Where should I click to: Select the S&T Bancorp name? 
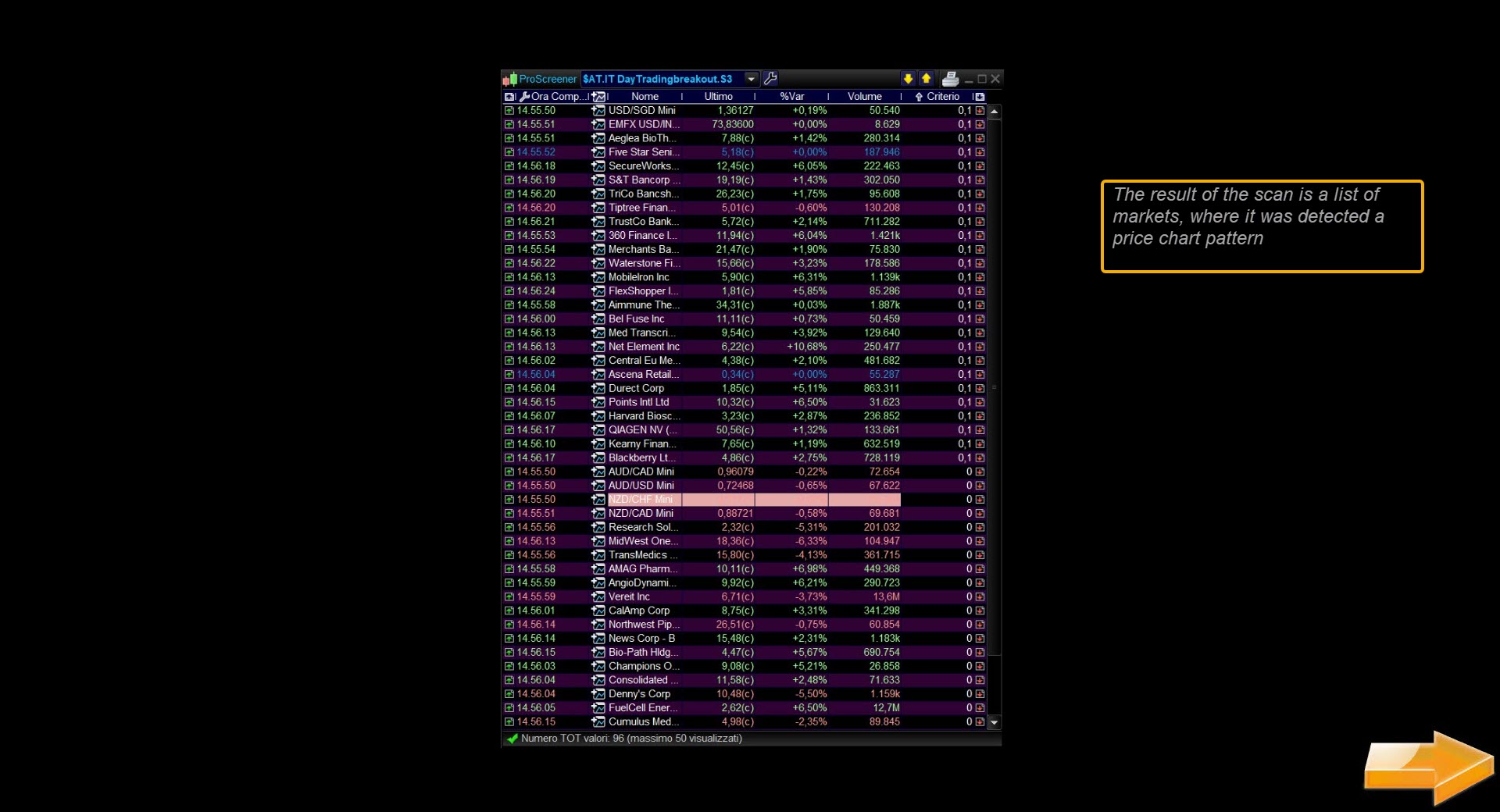(644, 180)
